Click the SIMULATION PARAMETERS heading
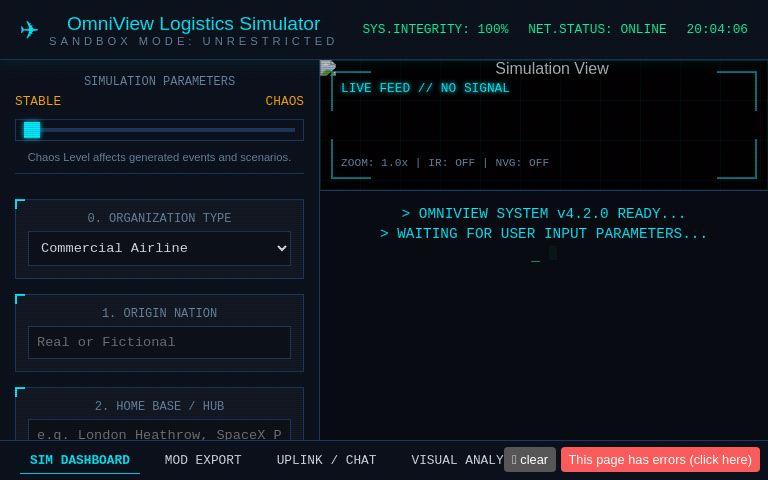768x480 pixels. pos(159,81)
